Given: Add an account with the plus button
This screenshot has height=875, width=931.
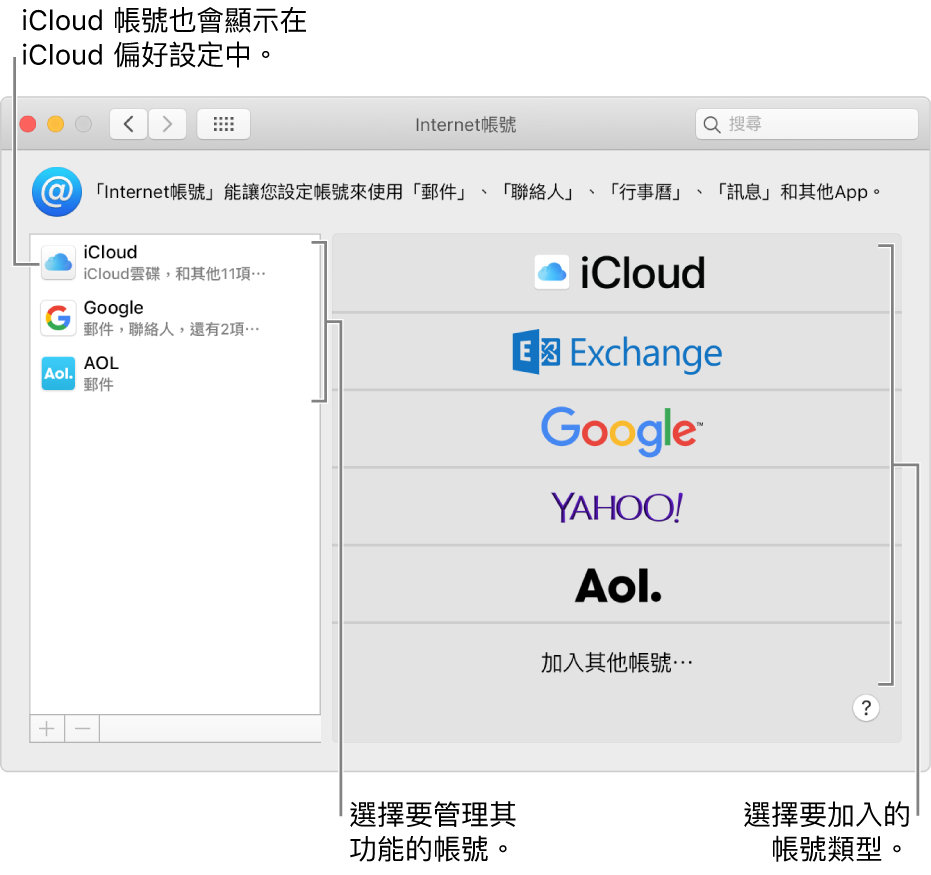Looking at the screenshot, I should [x=47, y=728].
